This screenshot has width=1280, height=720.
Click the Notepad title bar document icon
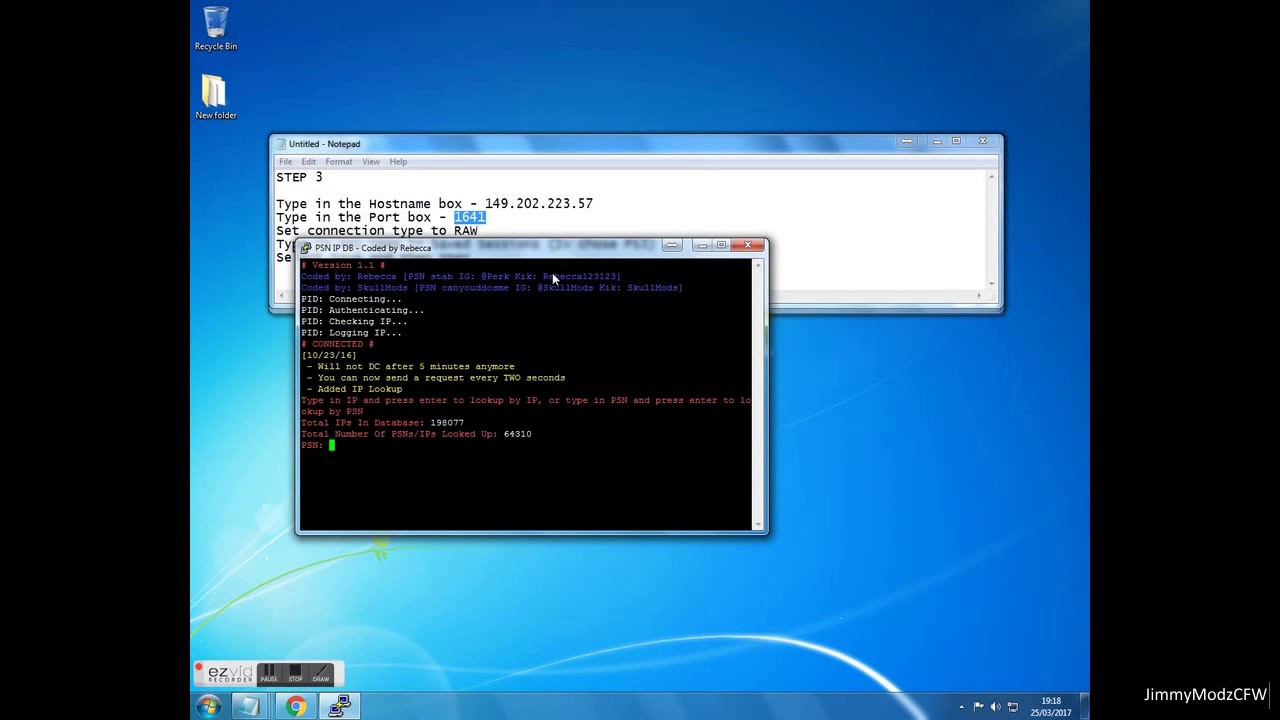tap(281, 144)
